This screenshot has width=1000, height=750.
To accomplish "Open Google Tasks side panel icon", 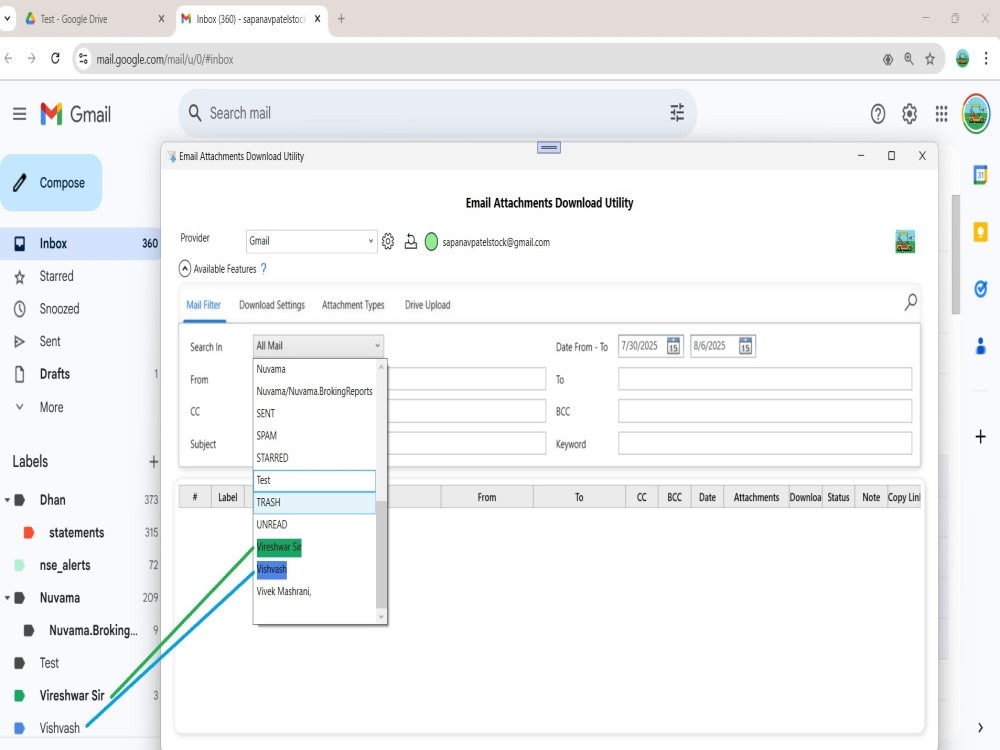I will coord(980,289).
